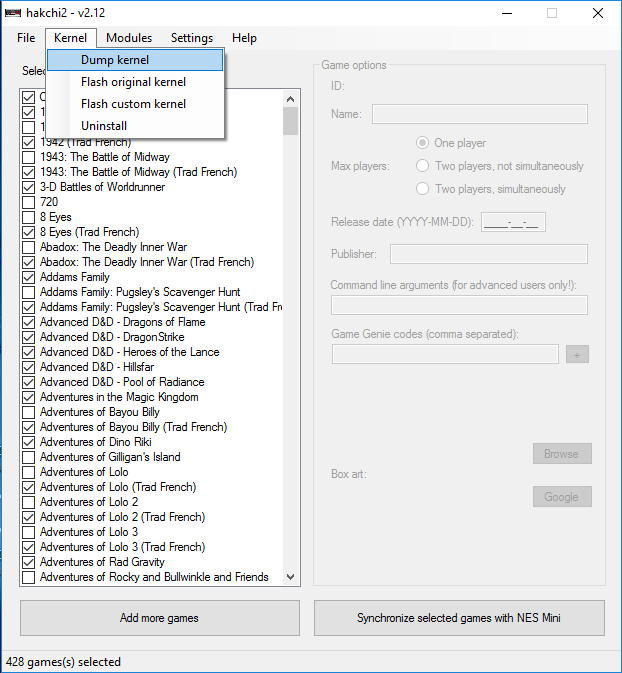The width and height of the screenshot is (622, 673).
Task: Check plain Addams Family: Pugsley's Scavenger Hunt
Action: click(x=28, y=292)
